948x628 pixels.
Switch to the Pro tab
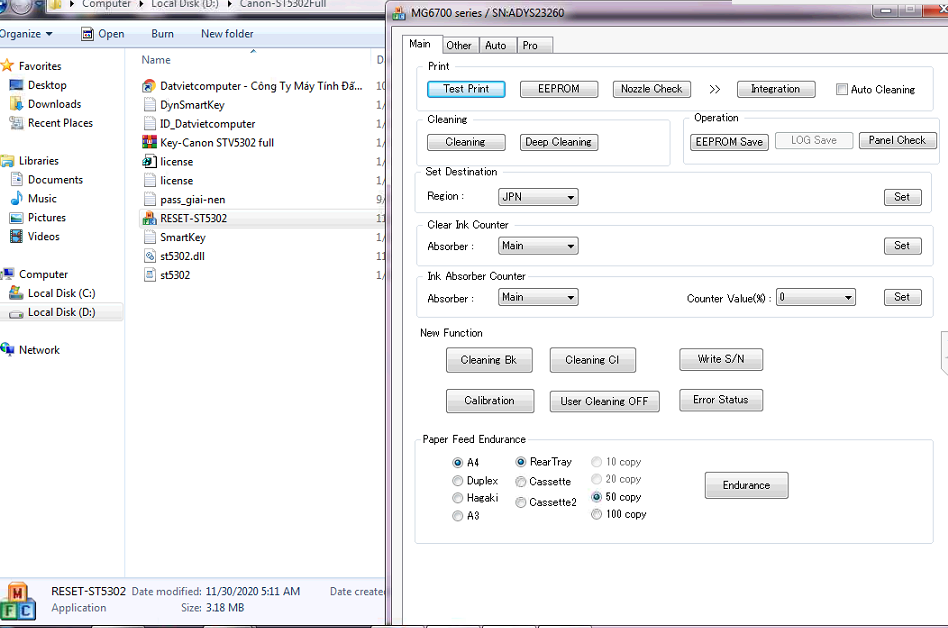(530, 45)
